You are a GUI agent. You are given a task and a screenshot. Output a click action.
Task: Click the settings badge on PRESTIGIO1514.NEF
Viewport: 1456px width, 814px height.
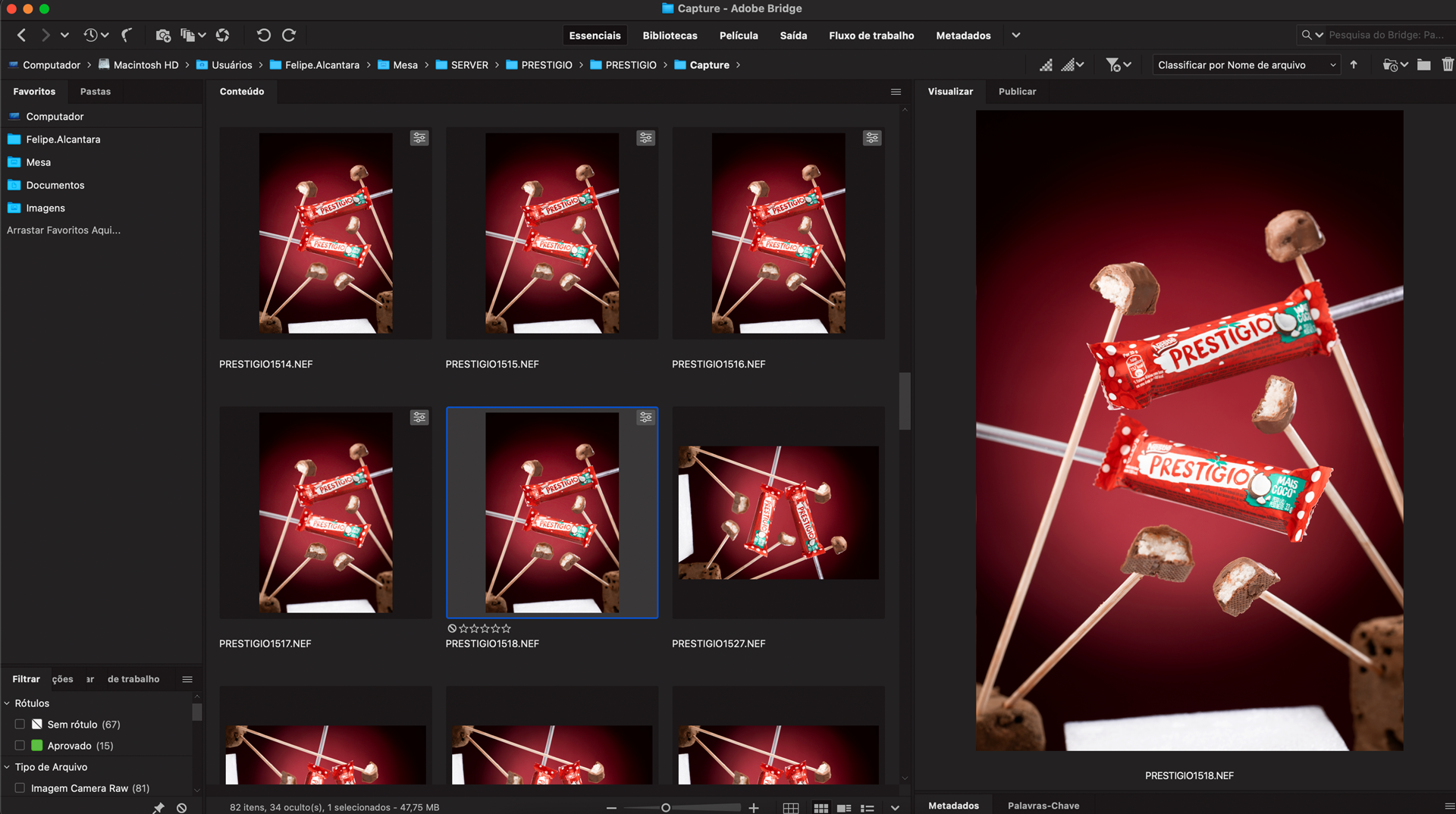(x=419, y=138)
